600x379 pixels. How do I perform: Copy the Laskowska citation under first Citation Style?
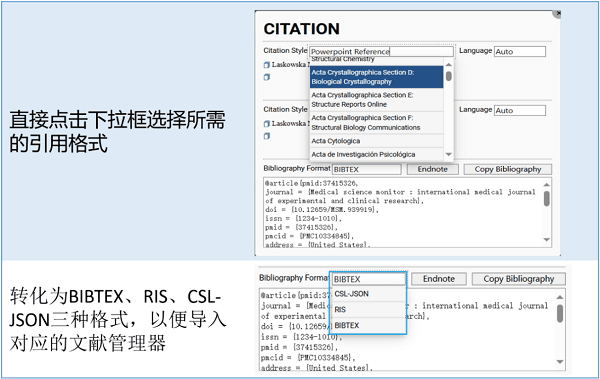(x=267, y=65)
